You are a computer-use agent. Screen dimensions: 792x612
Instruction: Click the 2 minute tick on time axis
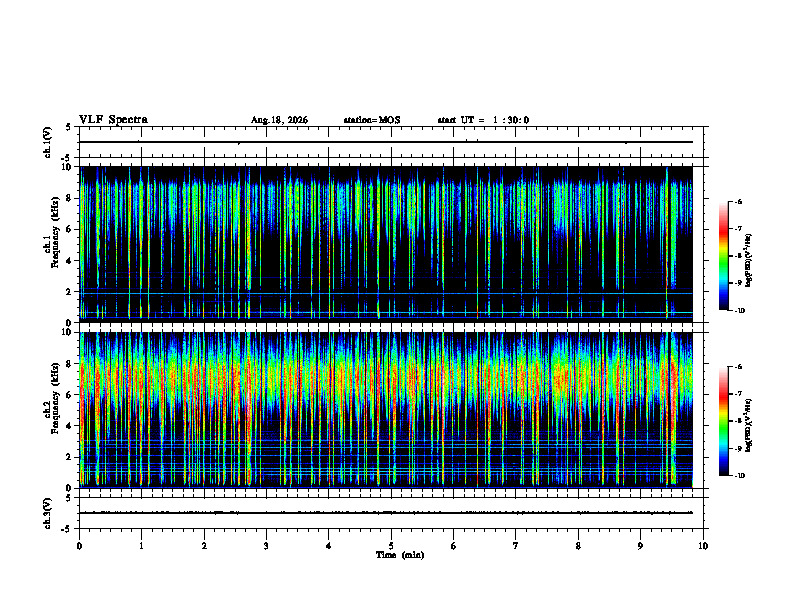(204, 546)
